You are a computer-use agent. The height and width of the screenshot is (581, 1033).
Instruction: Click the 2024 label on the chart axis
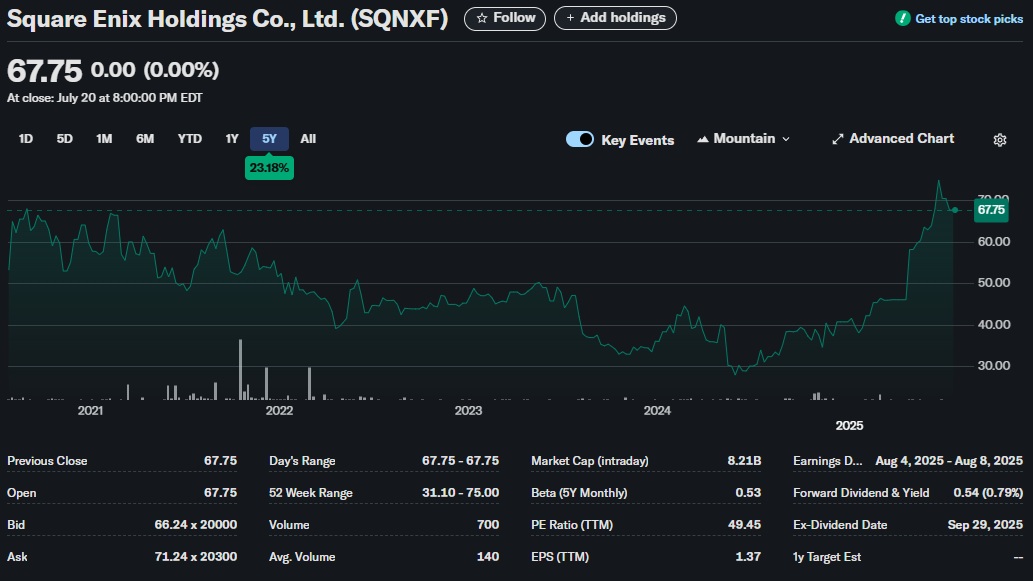(657, 411)
